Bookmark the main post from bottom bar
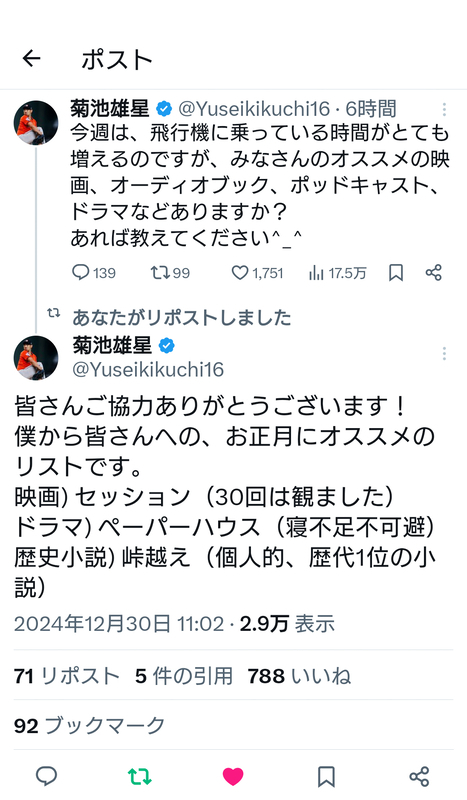 326,777
